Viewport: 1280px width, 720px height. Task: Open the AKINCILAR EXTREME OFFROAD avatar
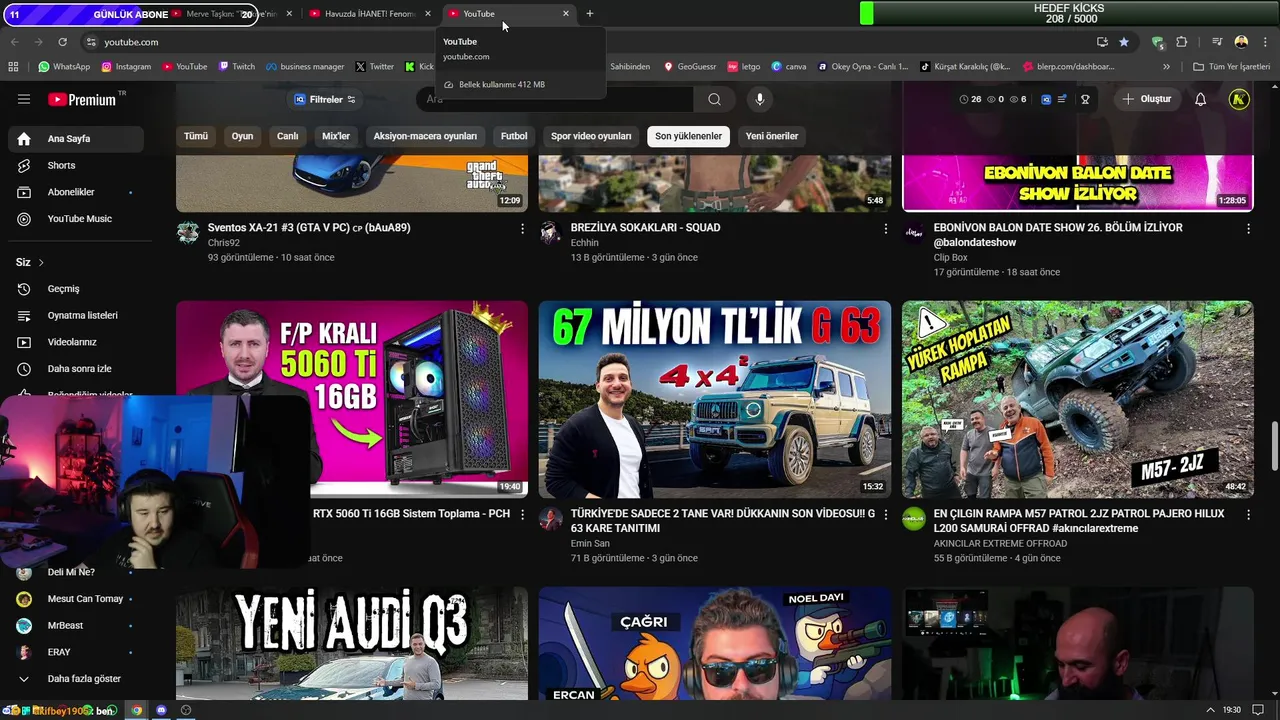coord(914,519)
